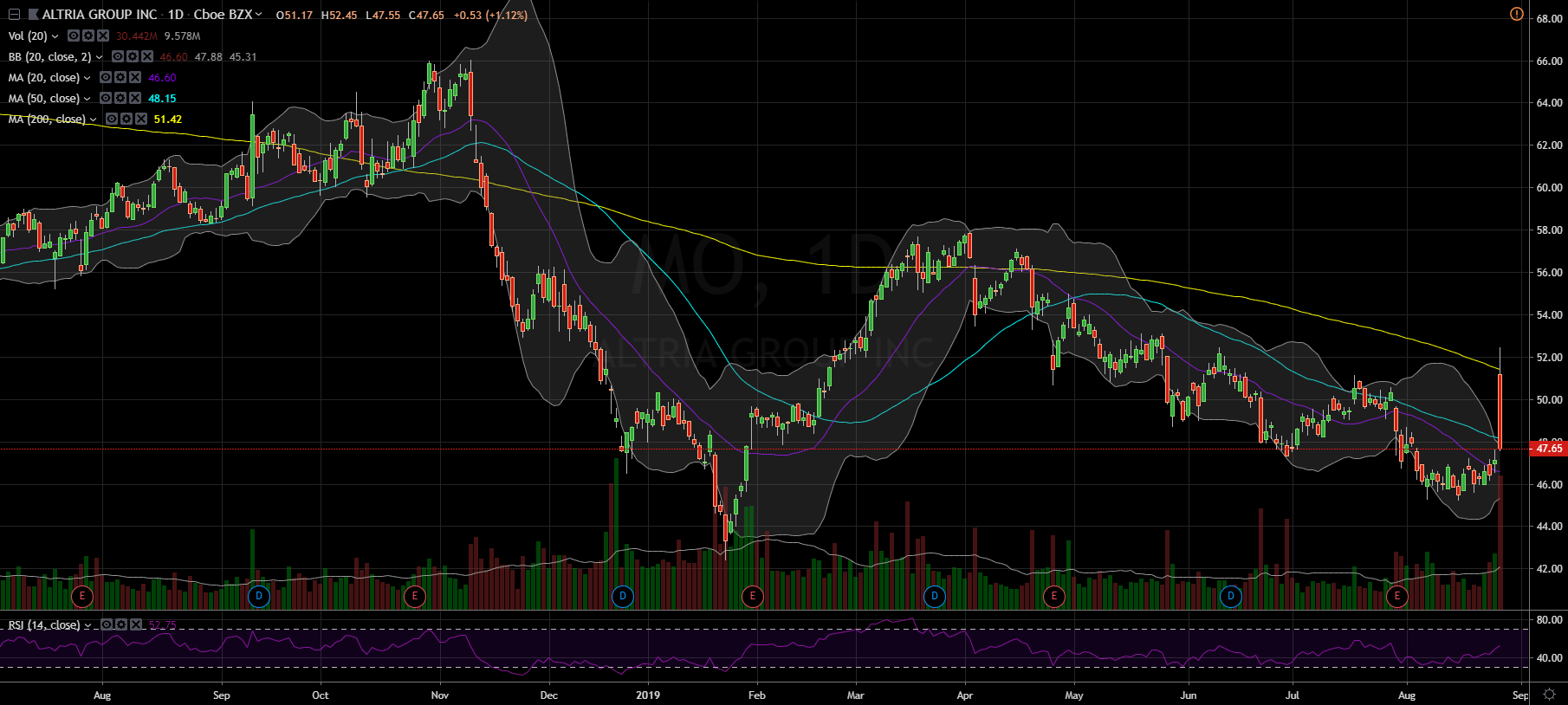Toggle visibility of the RSI indicator
This screenshot has height=705, width=1568.
coord(107,624)
